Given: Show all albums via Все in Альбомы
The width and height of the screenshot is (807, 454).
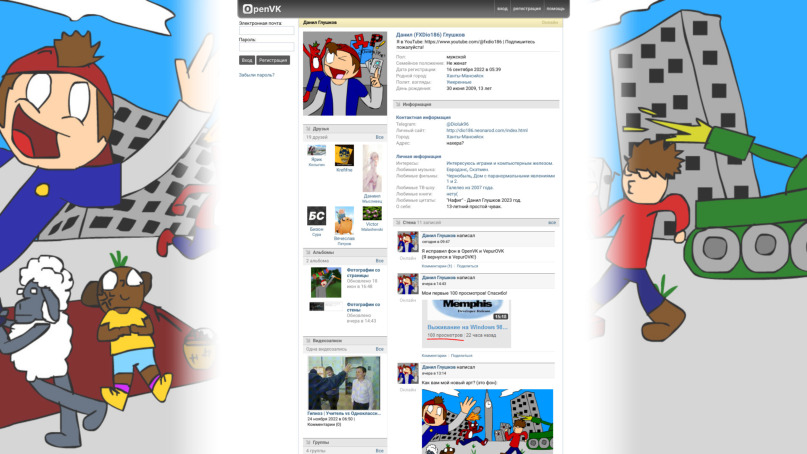Looking at the screenshot, I should click(379, 261).
